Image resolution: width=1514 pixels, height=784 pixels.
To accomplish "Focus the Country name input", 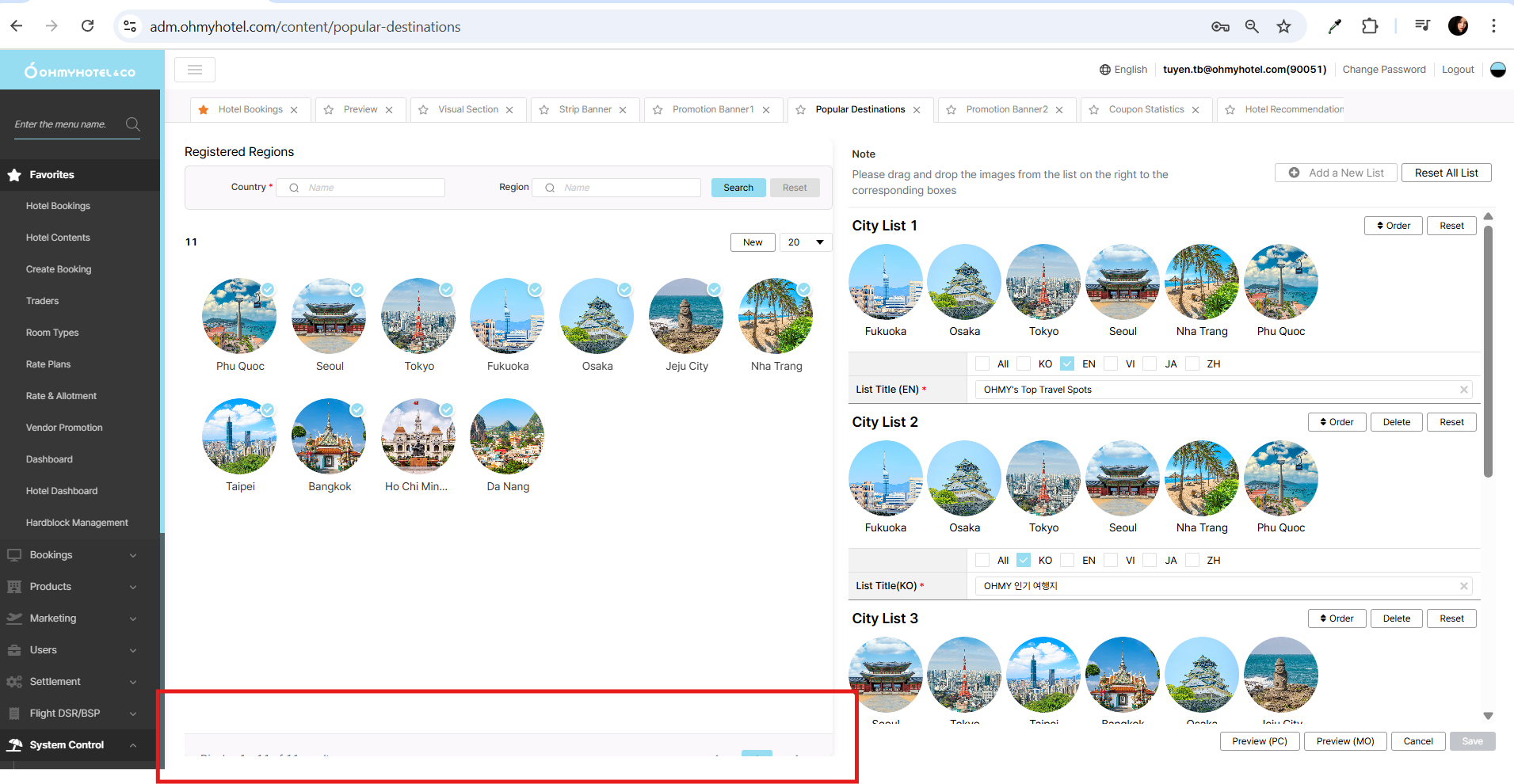I will pyautogui.click(x=360, y=188).
